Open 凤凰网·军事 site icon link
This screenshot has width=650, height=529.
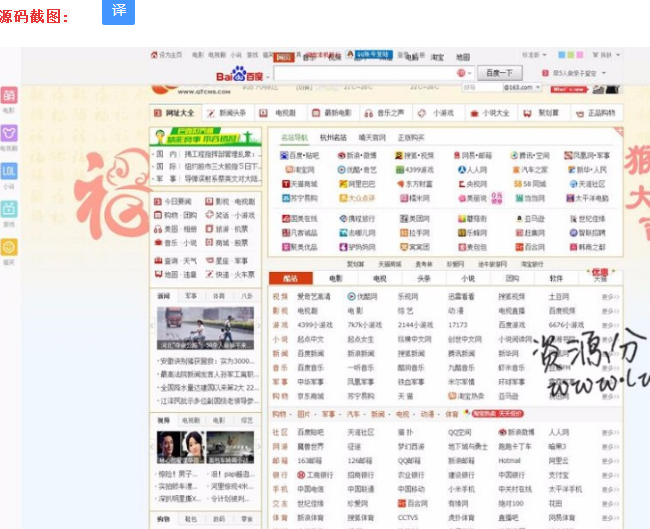(x=587, y=155)
